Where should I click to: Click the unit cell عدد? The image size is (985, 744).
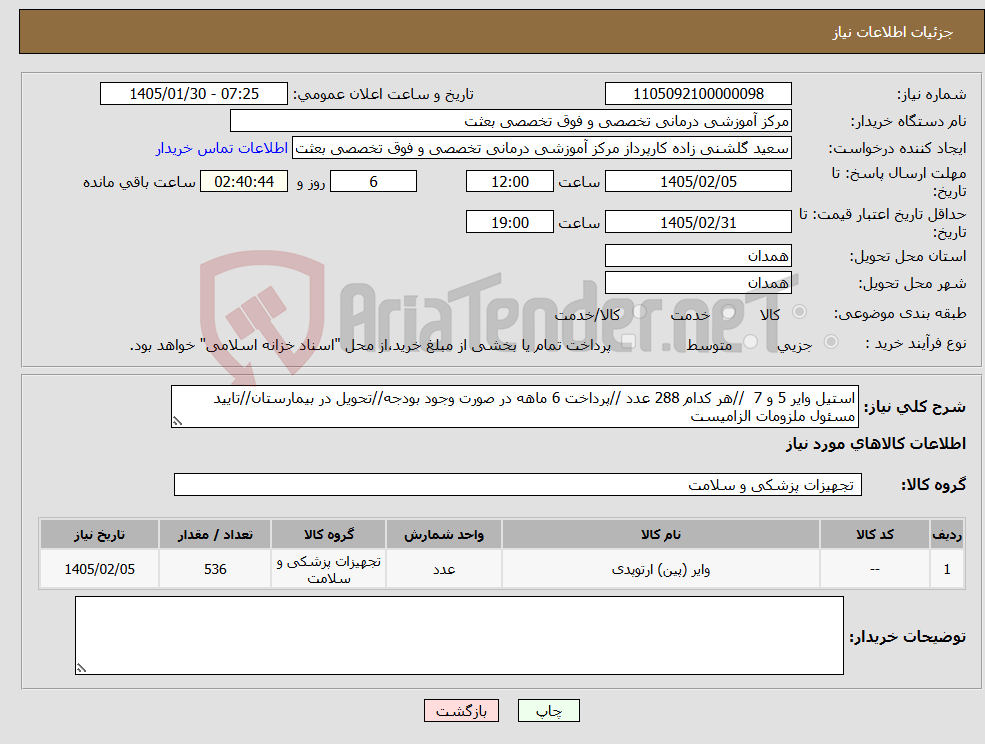[444, 569]
